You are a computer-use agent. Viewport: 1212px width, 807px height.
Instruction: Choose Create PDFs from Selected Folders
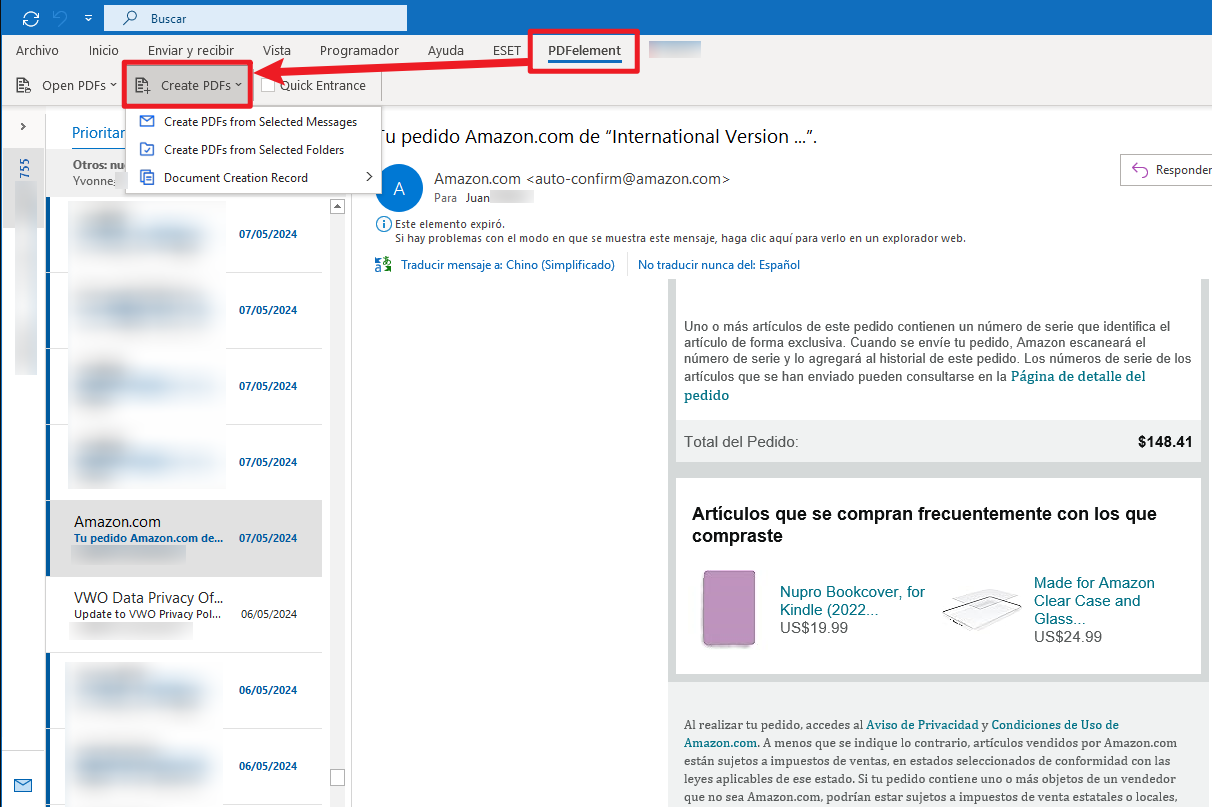point(252,149)
